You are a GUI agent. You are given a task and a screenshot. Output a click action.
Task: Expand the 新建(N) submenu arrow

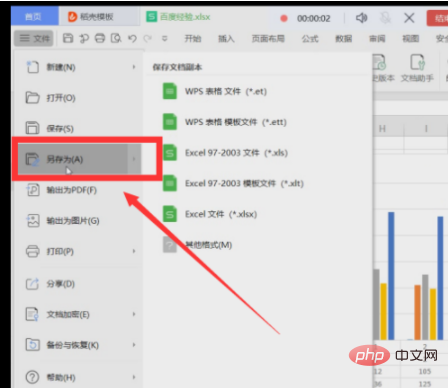click(134, 67)
